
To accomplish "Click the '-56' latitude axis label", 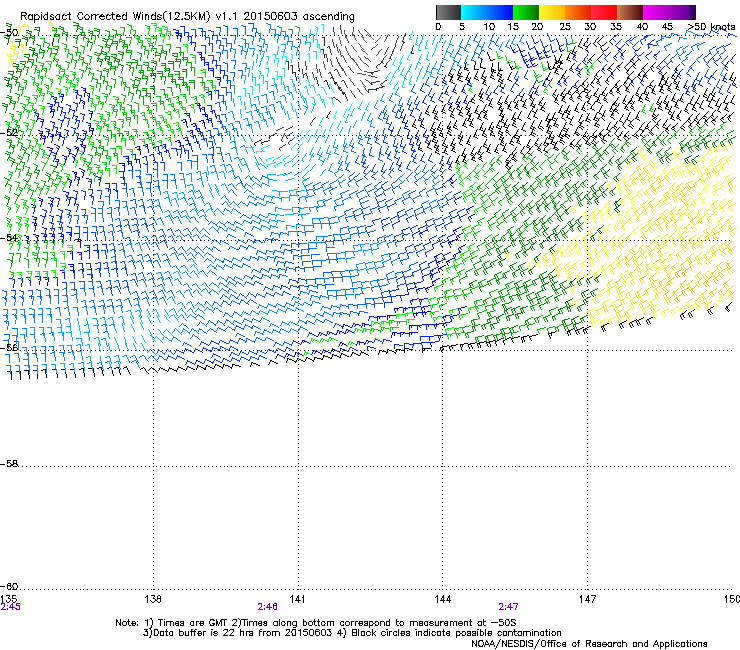I will point(9,347).
